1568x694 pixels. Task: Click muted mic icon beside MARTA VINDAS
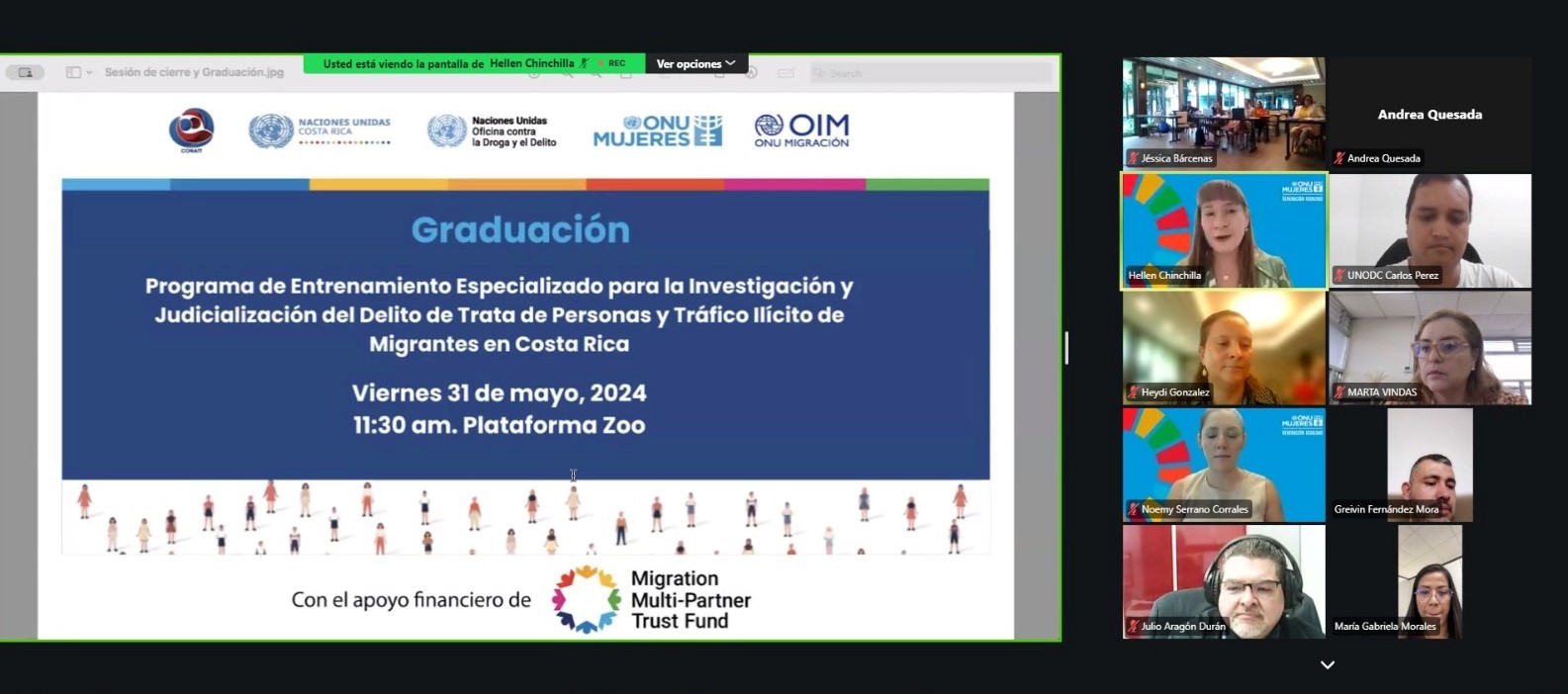tap(1339, 392)
